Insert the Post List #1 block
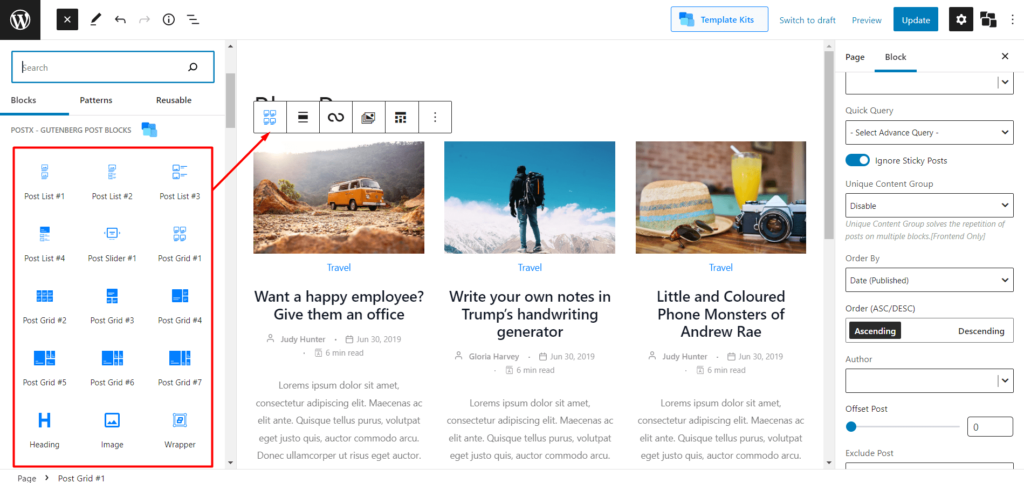Viewport: 1024px width, 483px height. (x=44, y=181)
